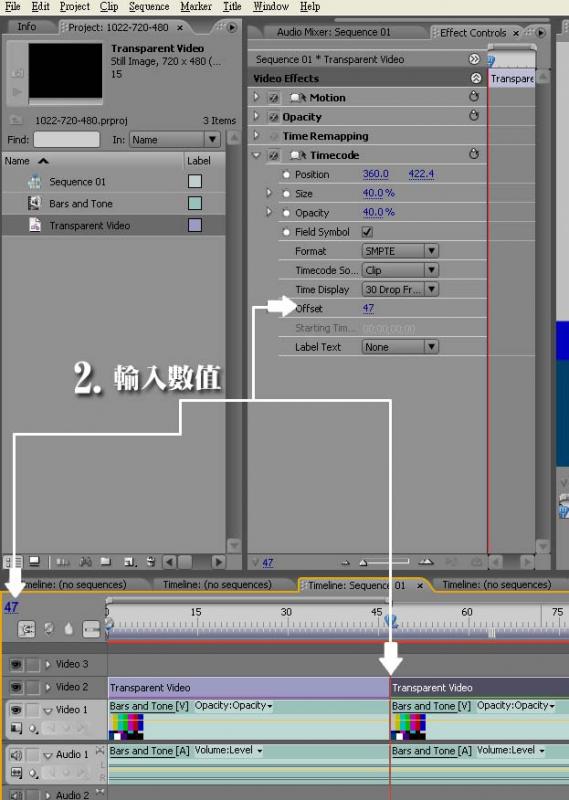Screen dimensions: 569x800
Task: Click the Offset value 47
Action: click(x=368, y=308)
